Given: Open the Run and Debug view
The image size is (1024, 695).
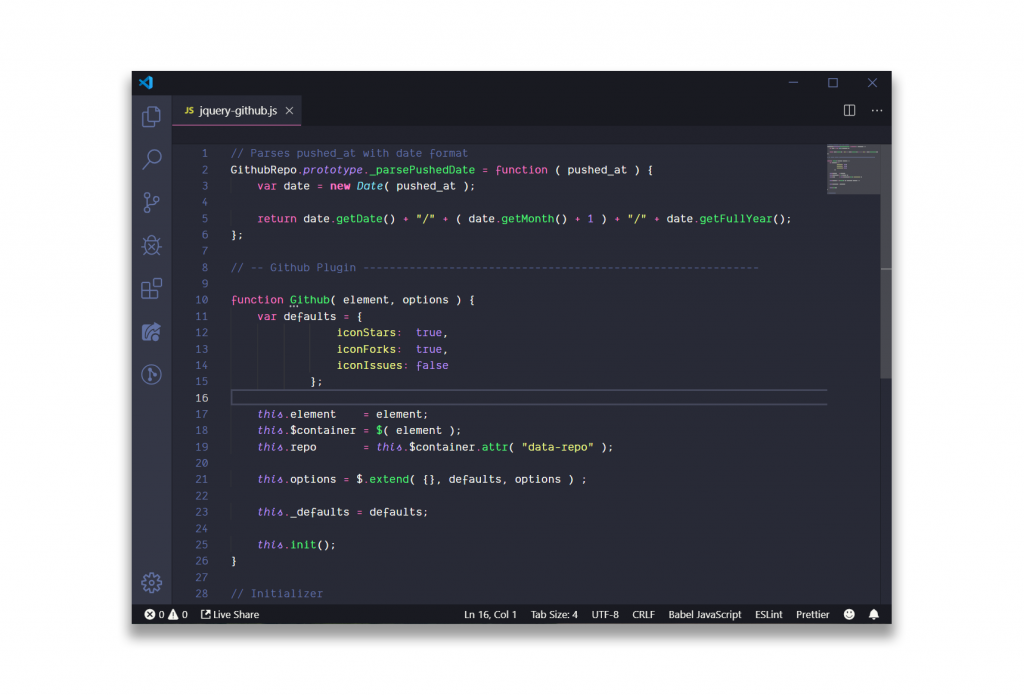Looking at the screenshot, I should [x=151, y=245].
